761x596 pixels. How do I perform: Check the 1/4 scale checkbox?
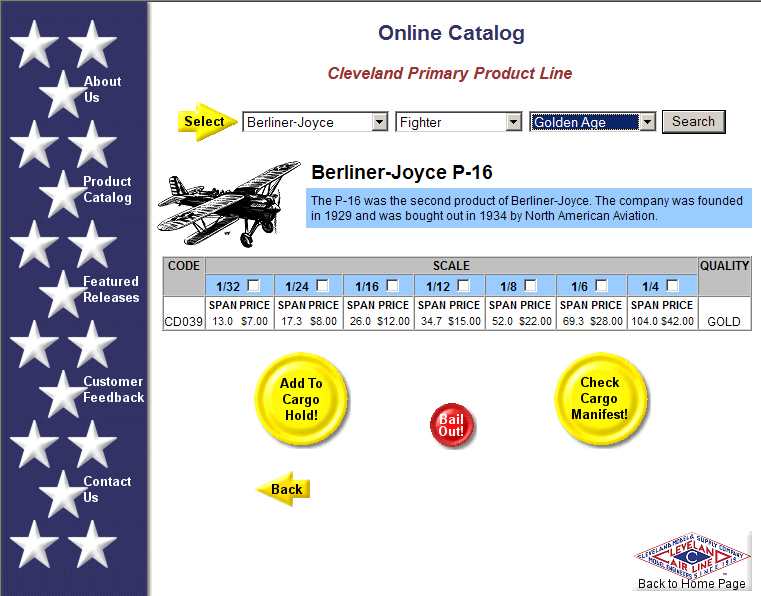pyautogui.click(x=673, y=285)
